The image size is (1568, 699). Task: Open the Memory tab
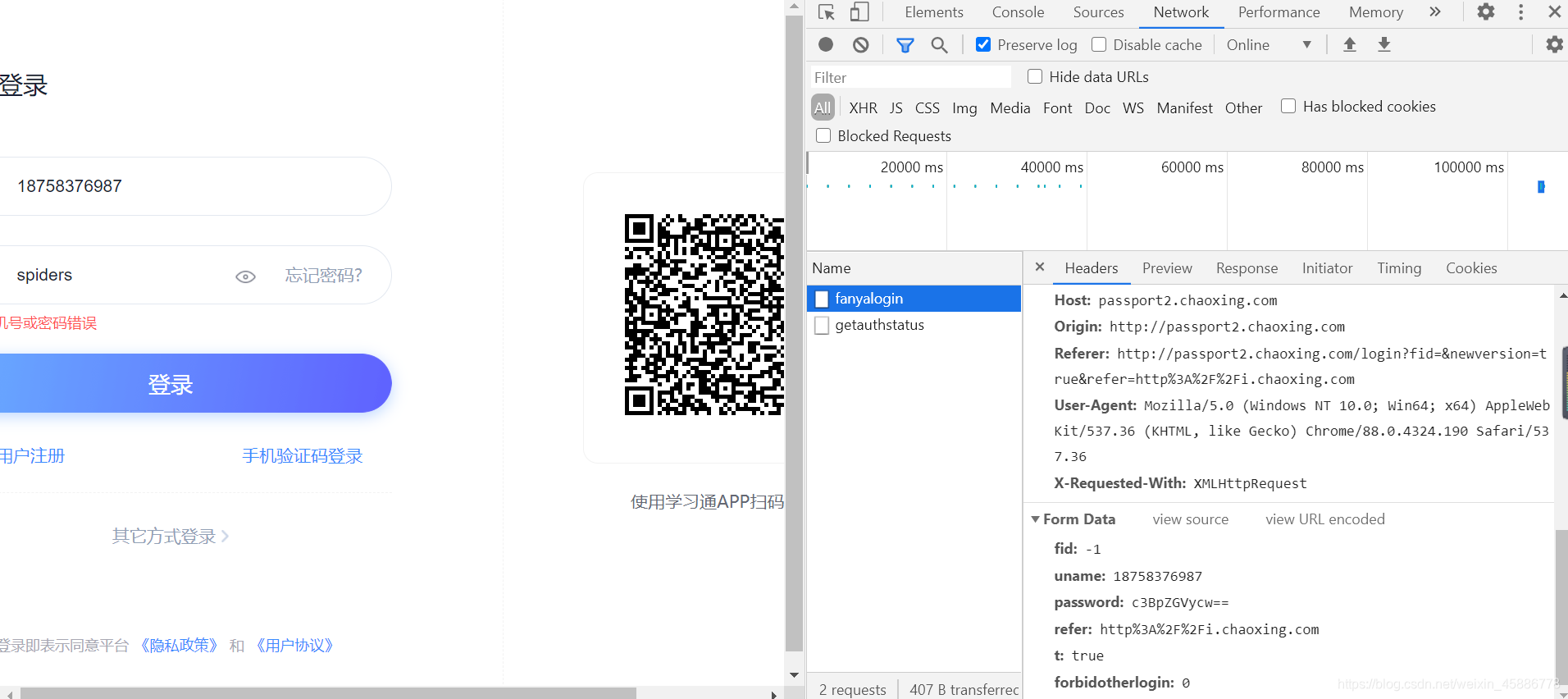point(1375,12)
